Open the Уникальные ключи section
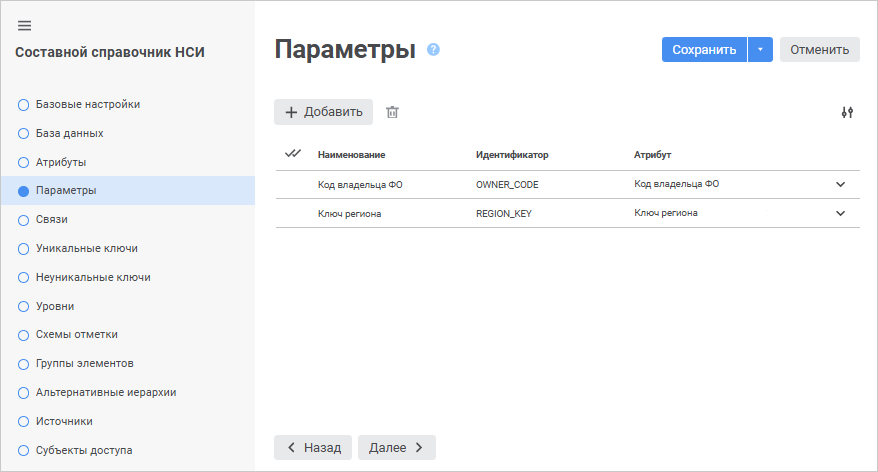Viewport: 878px width, 472px height. point(86,248)
